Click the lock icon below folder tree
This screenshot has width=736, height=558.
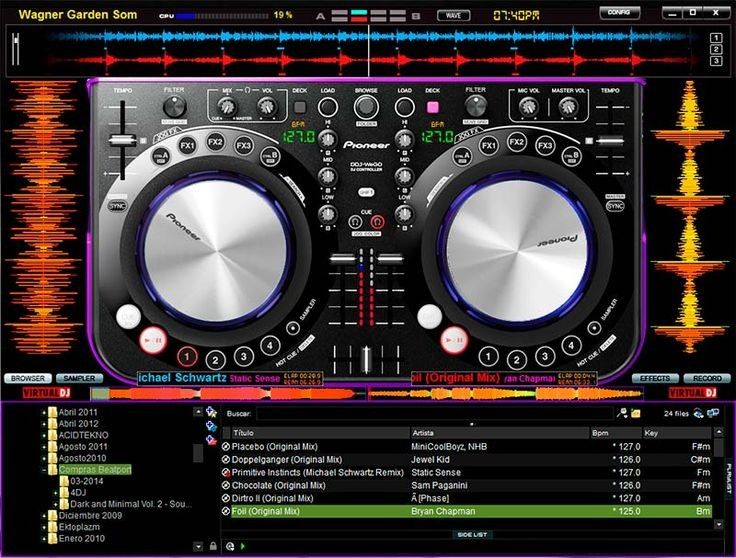coord(213,546)
